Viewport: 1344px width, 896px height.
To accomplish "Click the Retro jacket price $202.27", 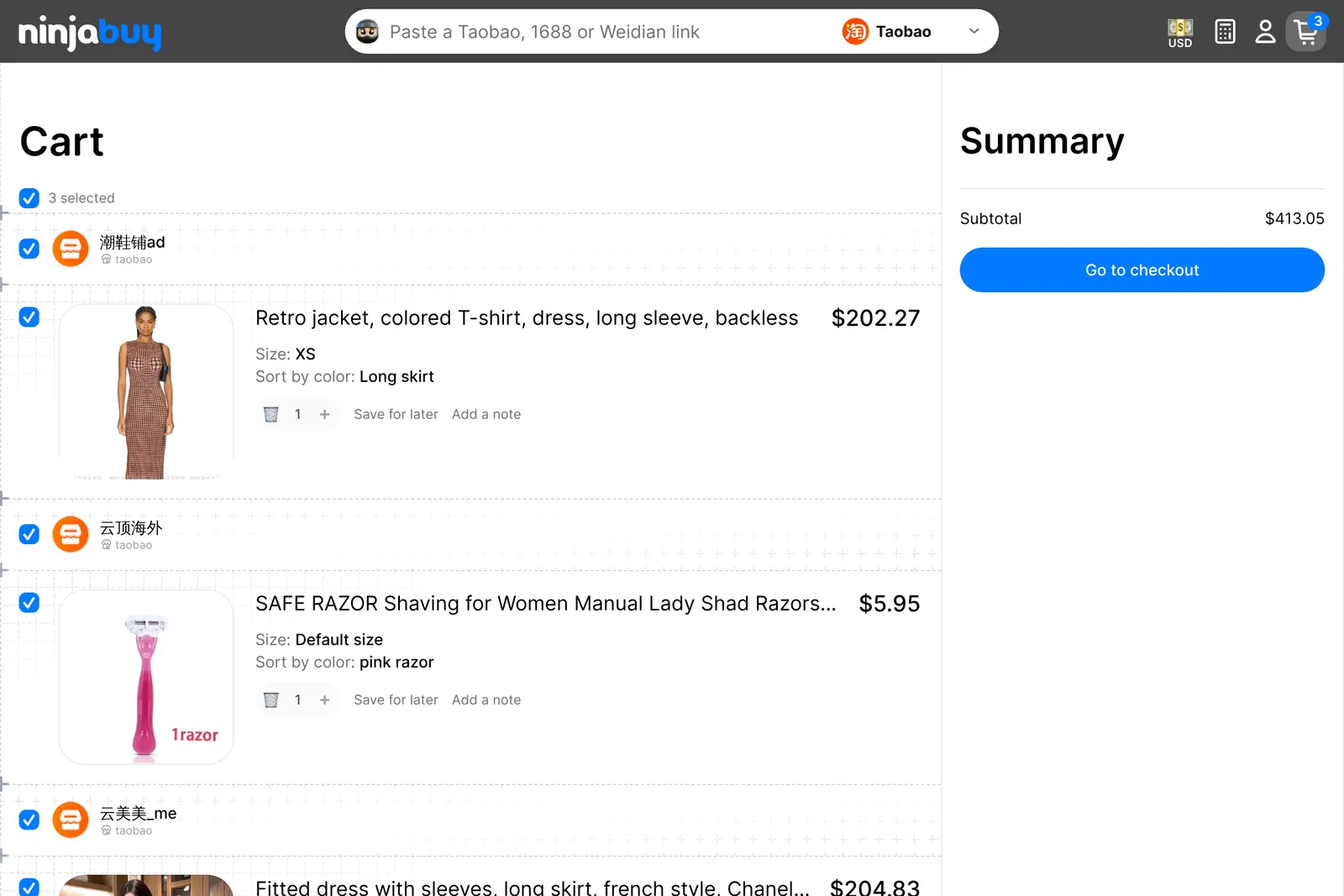I will tap(875, 318).
